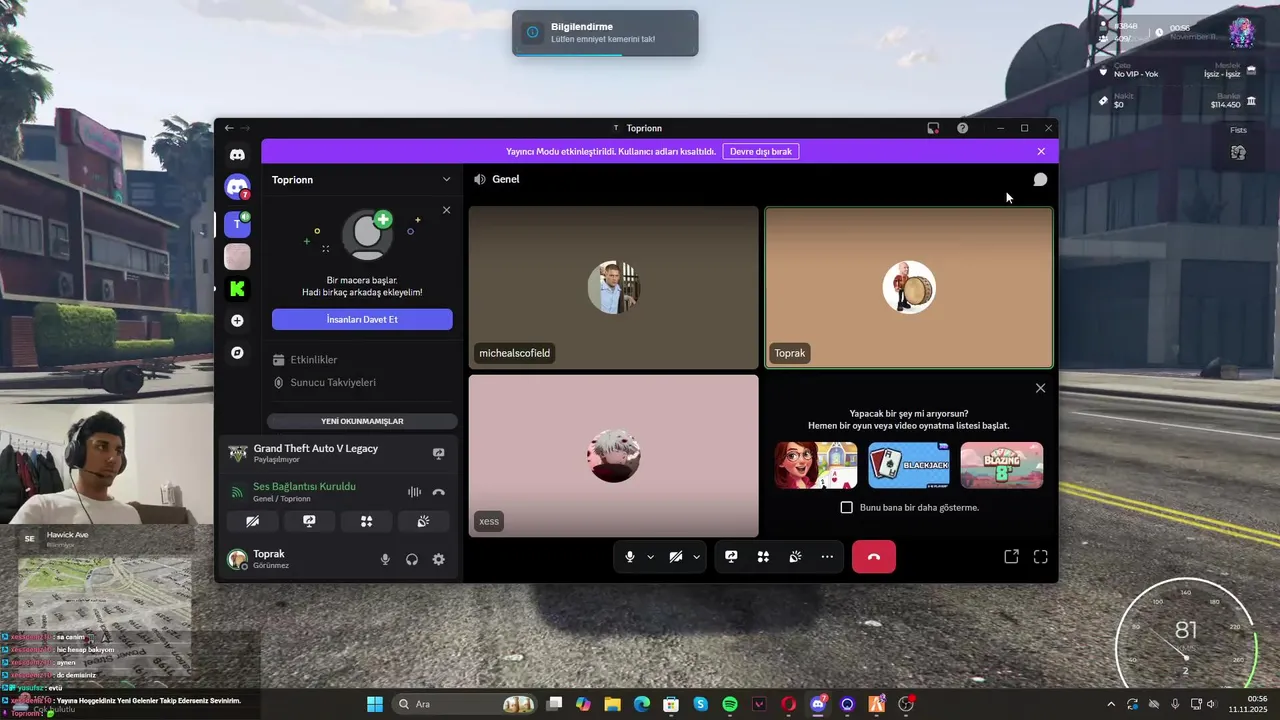Click the Windows taskbar search box

(x=465, y=704)
